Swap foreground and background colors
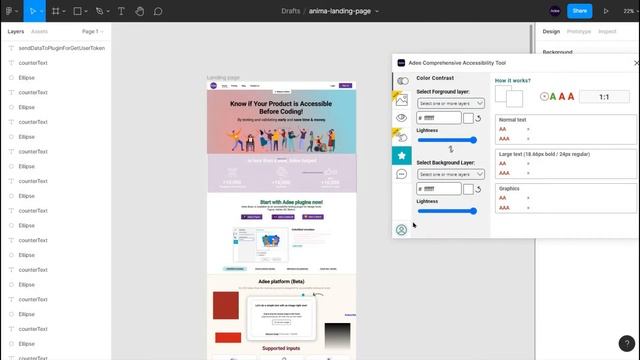Viewport: 640px width, 360px height. point(451,149)
